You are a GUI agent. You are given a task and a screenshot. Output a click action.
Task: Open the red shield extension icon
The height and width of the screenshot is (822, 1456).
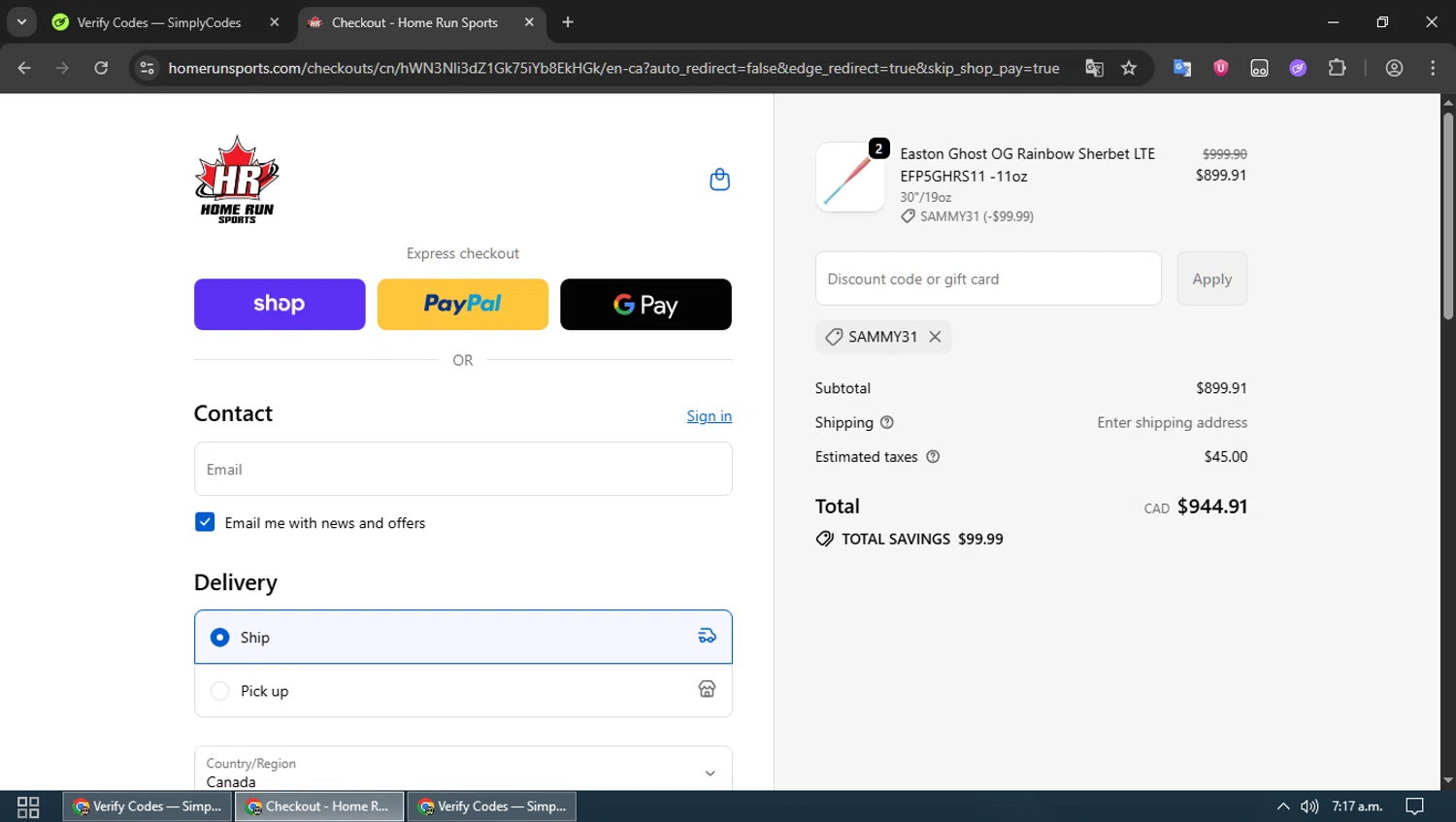[x=1221, y=68]
